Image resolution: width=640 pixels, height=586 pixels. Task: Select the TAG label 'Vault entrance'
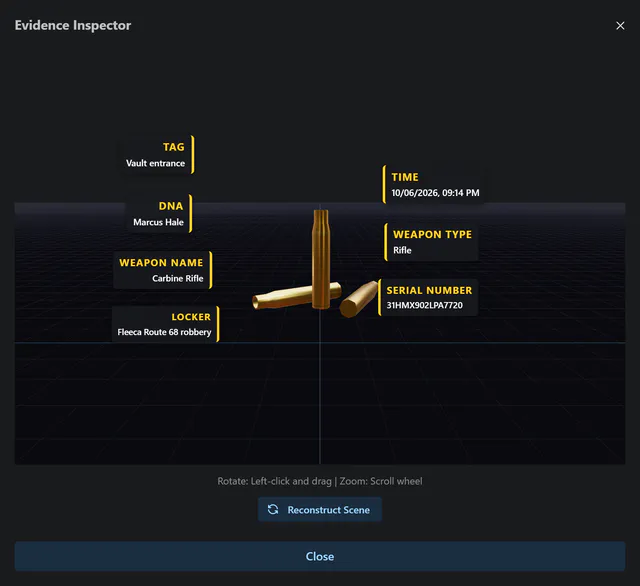coord(155,163)
